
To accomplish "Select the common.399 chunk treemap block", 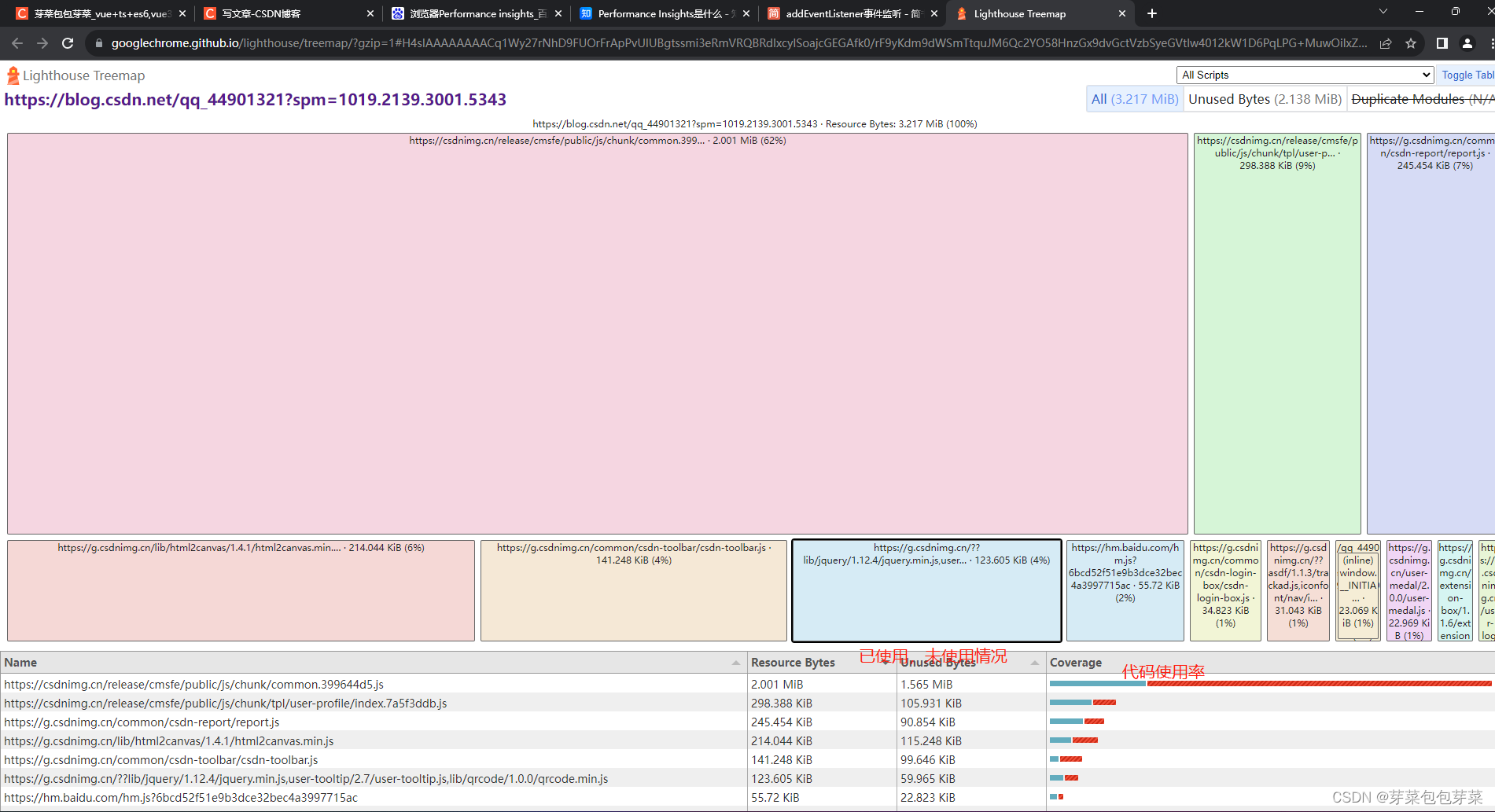I will (598, 334).
